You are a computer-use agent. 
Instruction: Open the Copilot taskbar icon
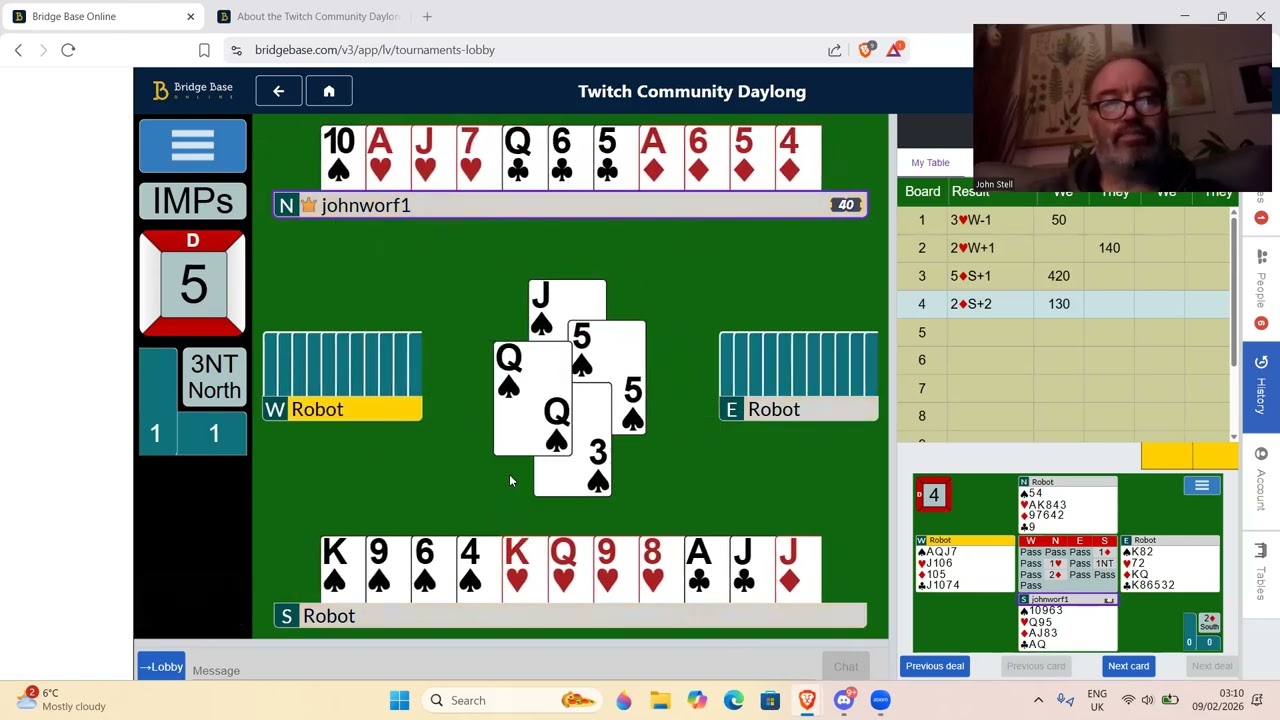pos(697,700)
